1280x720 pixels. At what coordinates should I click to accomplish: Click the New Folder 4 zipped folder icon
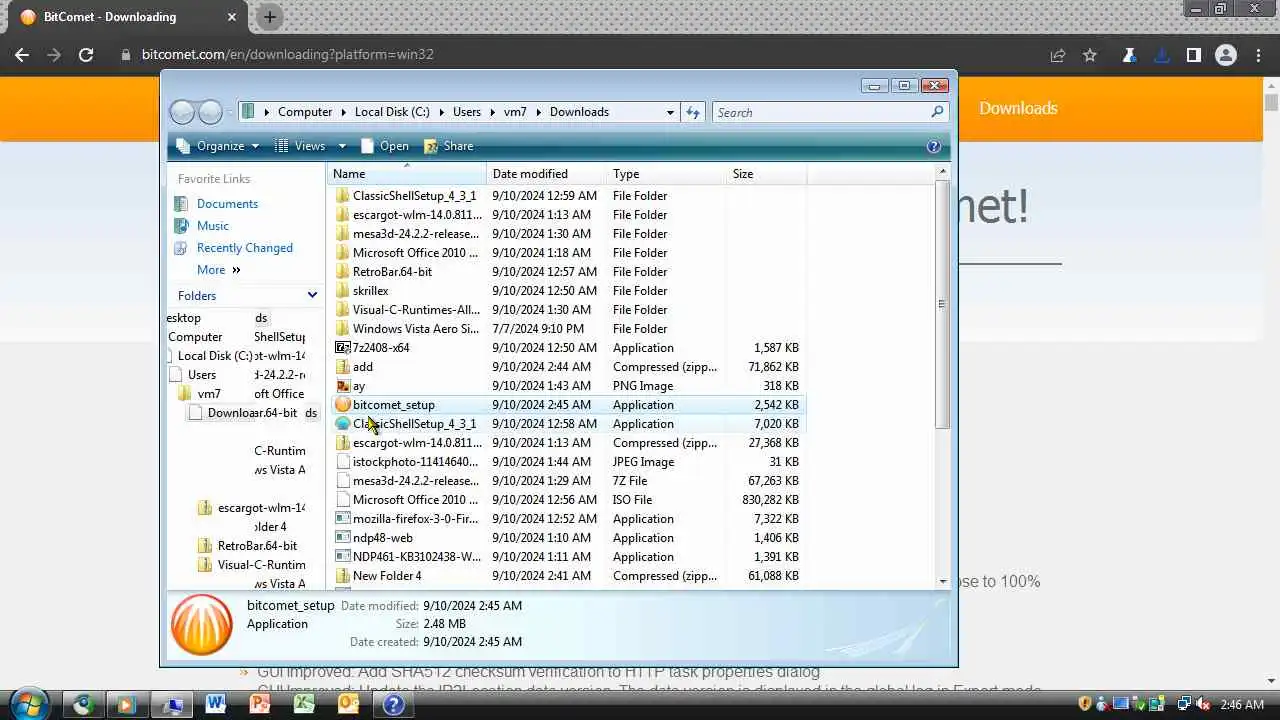[x=342, y=576]
